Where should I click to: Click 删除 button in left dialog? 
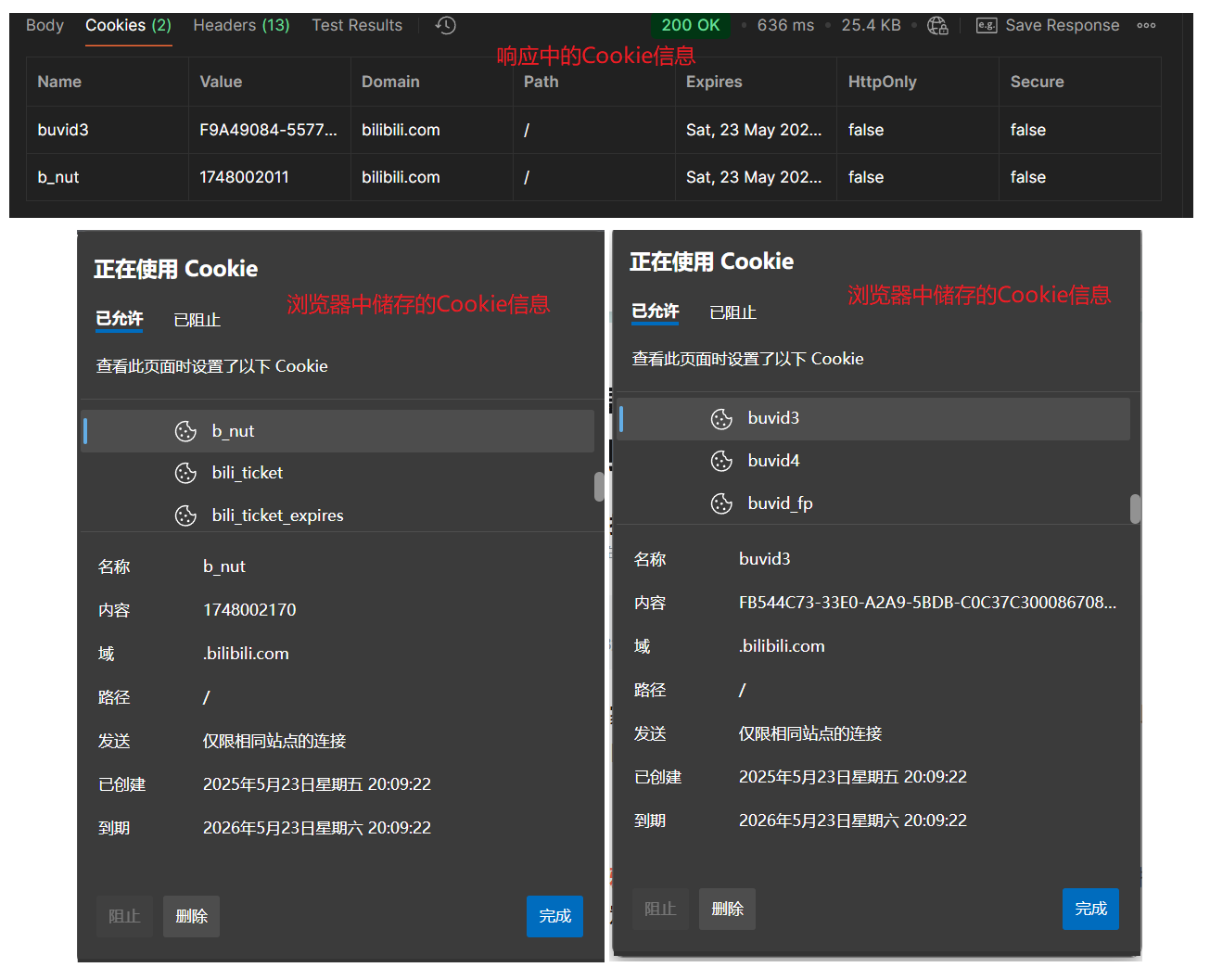coord(191,916)
